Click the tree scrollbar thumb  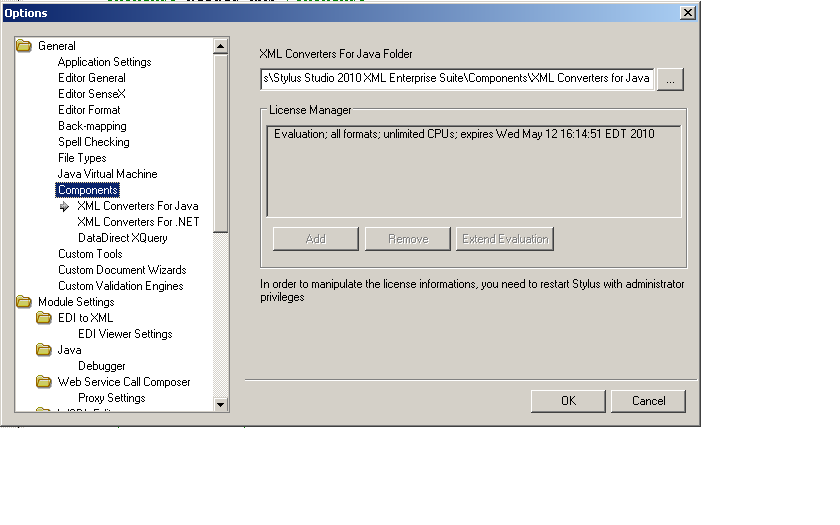click(x=220, y=143)
